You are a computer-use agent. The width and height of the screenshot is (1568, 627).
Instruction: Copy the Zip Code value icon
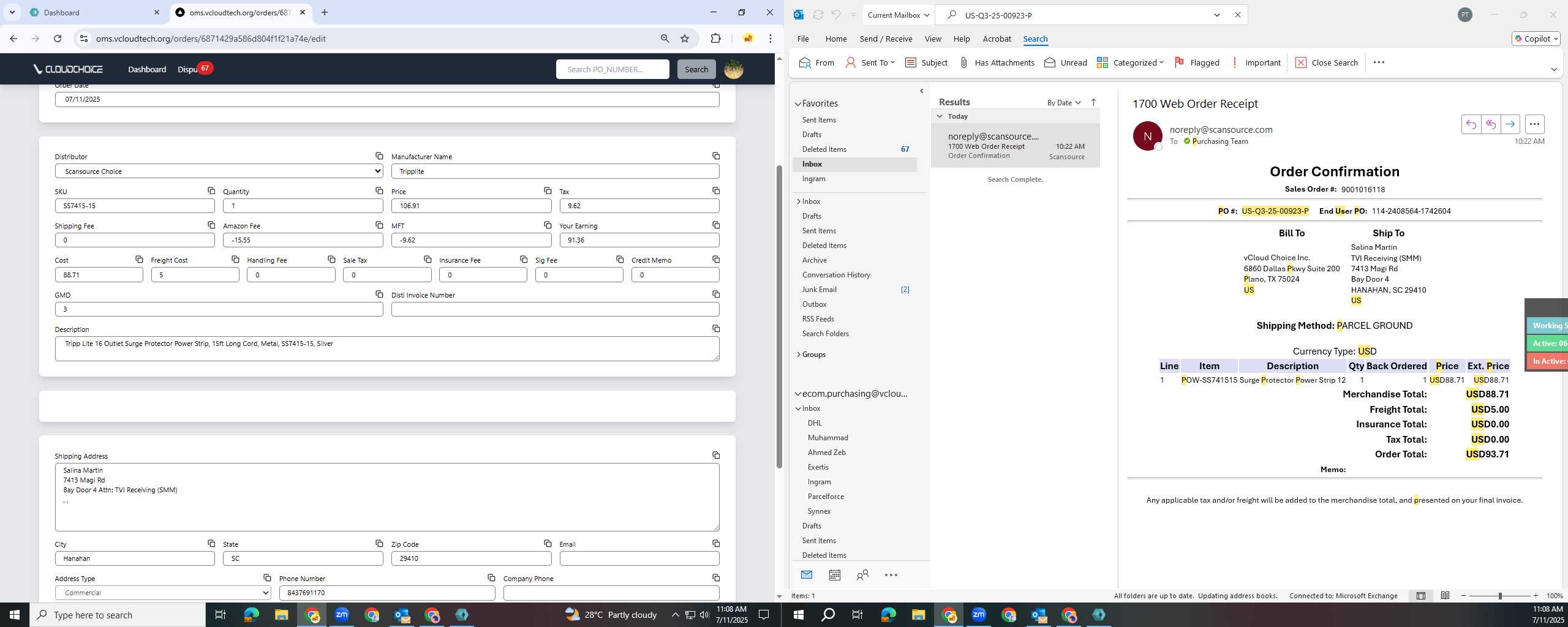tap(548, 544)
